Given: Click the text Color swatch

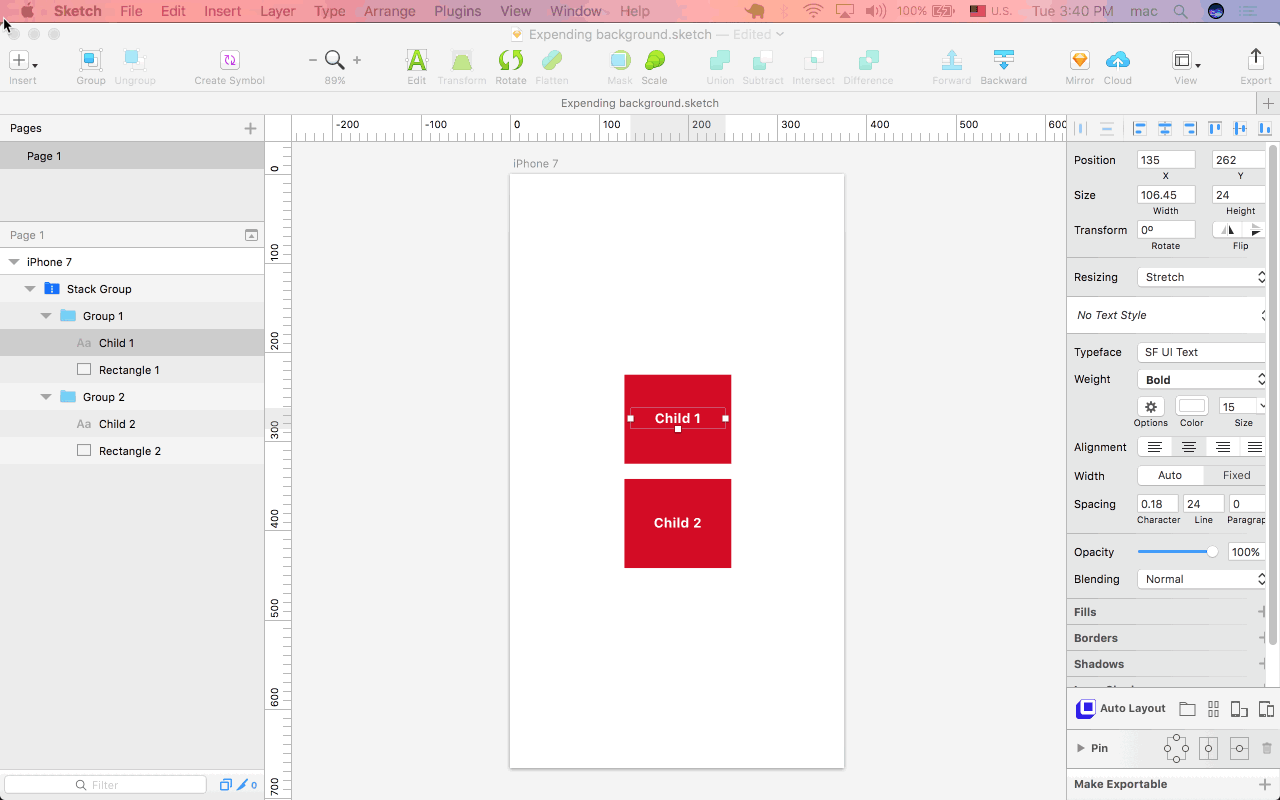Looking at the screenshot, I should click(1192, 406).
